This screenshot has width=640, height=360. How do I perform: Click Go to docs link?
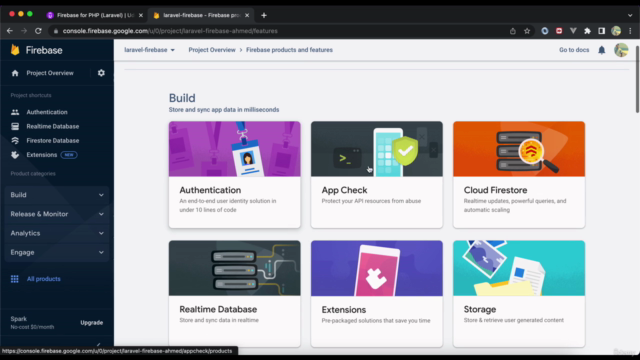(x=574, y=50)
